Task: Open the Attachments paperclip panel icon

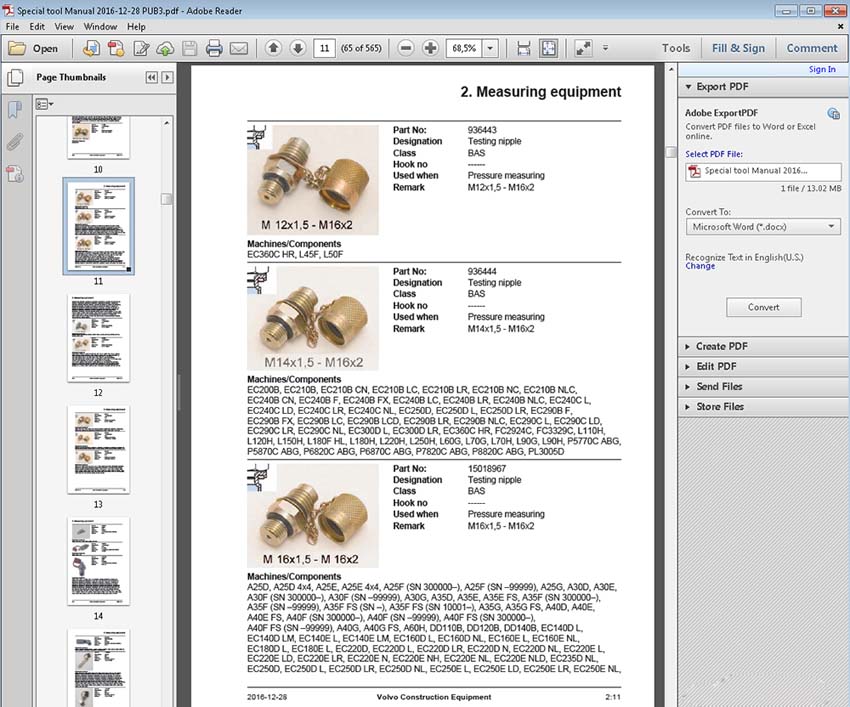Action: pos(15,142)
